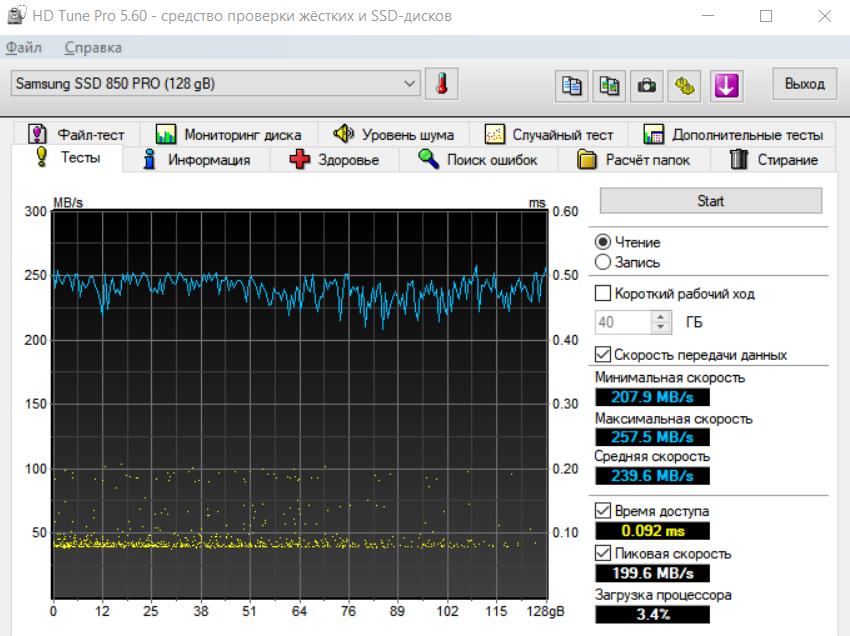Click the purple down-arrow icon

tap(726, 86)
